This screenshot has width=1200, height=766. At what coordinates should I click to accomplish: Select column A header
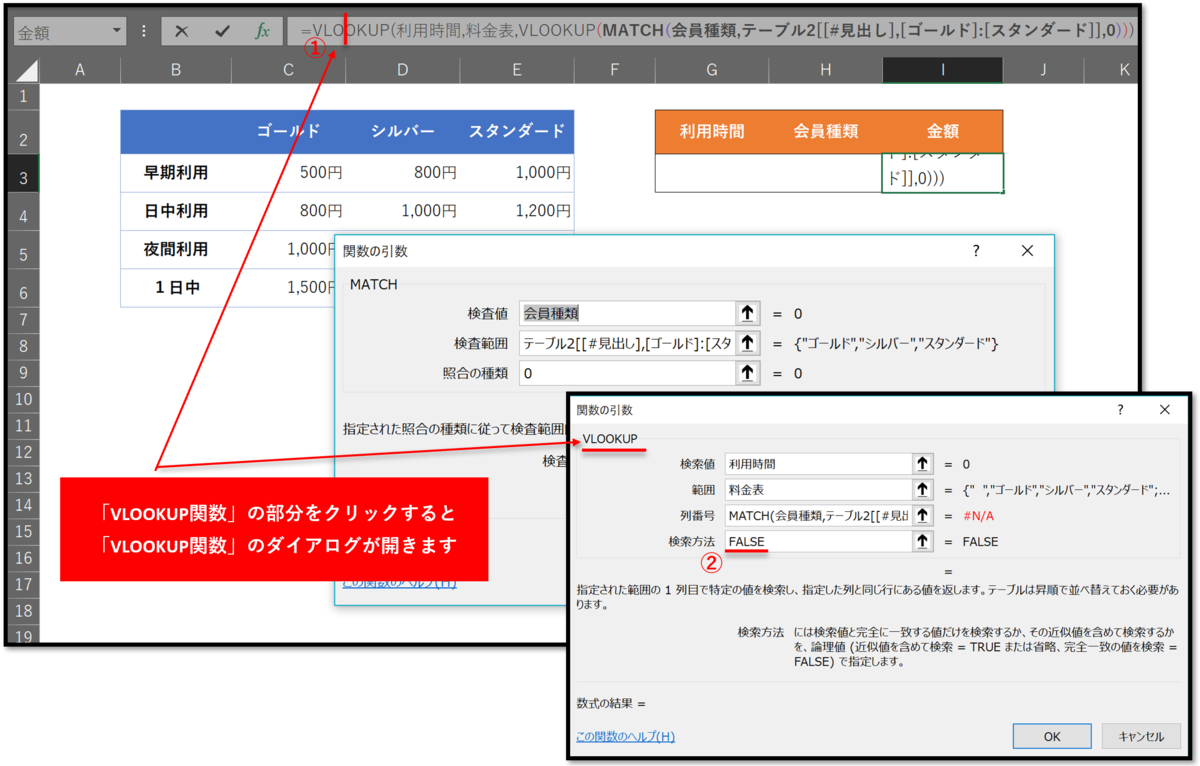(x=79, y=69)
